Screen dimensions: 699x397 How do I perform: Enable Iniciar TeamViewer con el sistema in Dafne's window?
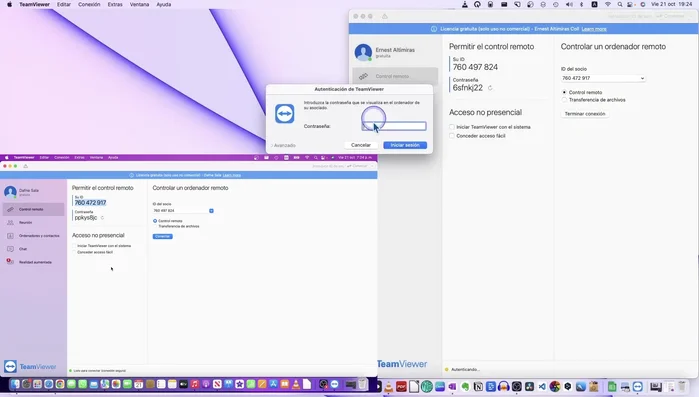click(74, 246)
